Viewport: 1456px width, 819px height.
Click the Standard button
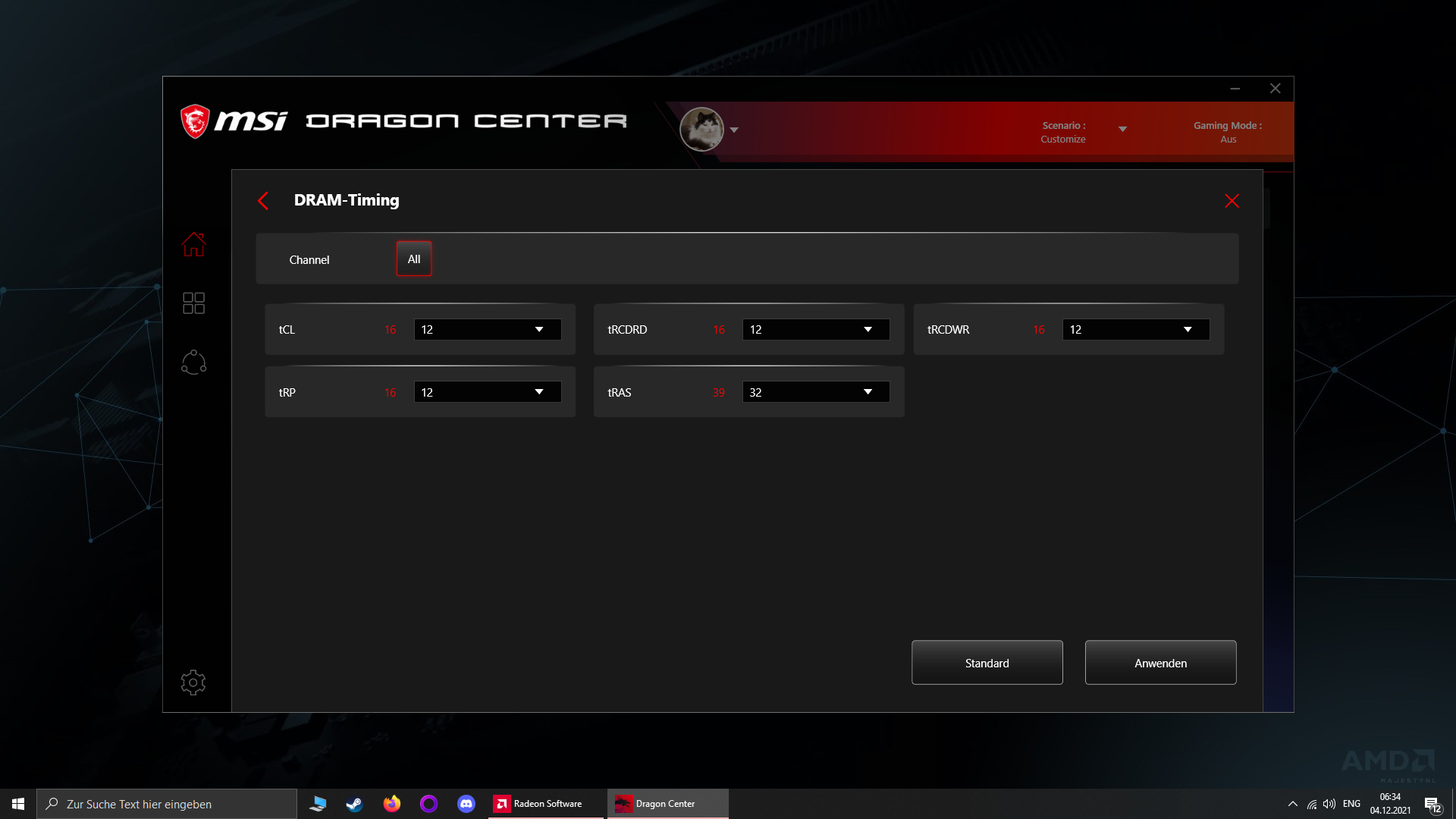pyautogui.click(x=987, y=663)
